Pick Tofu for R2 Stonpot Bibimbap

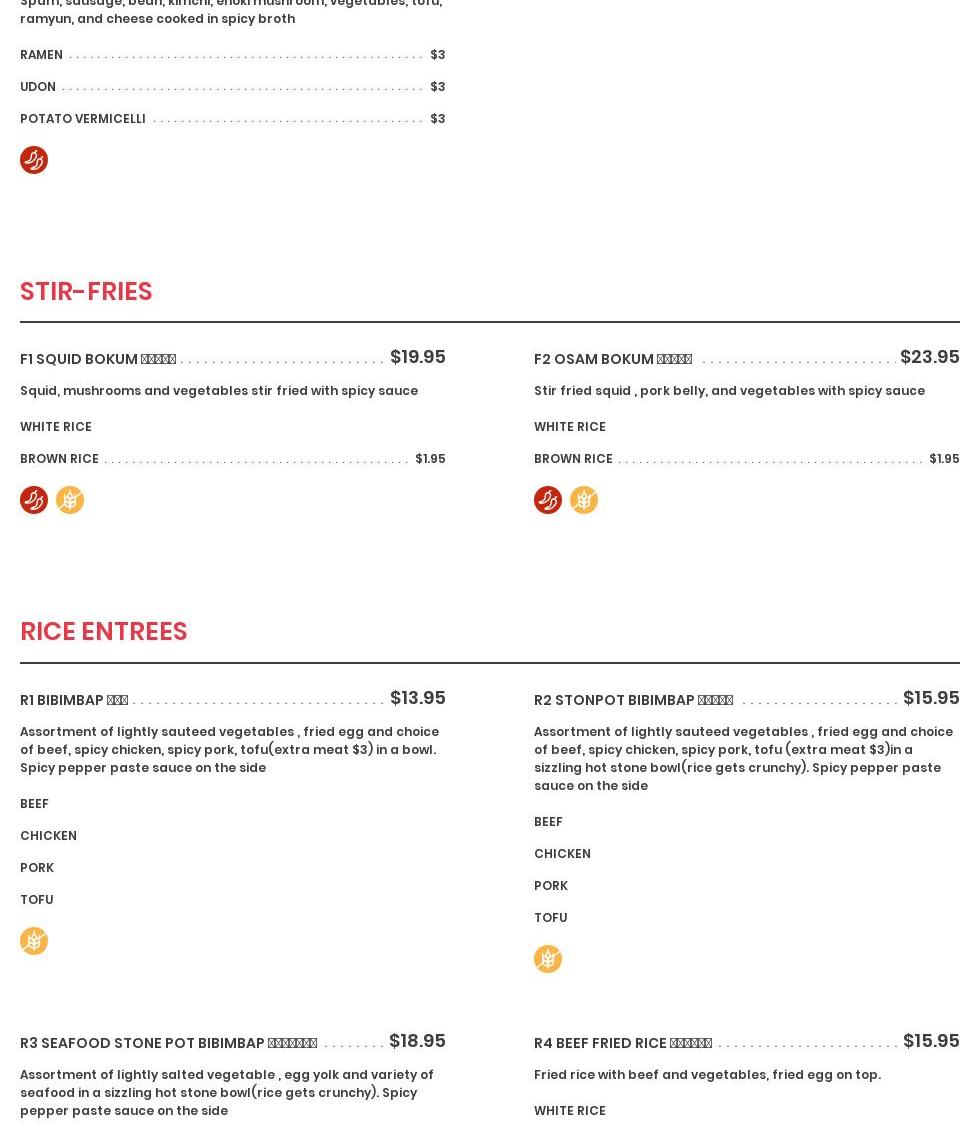click(550, 918)
